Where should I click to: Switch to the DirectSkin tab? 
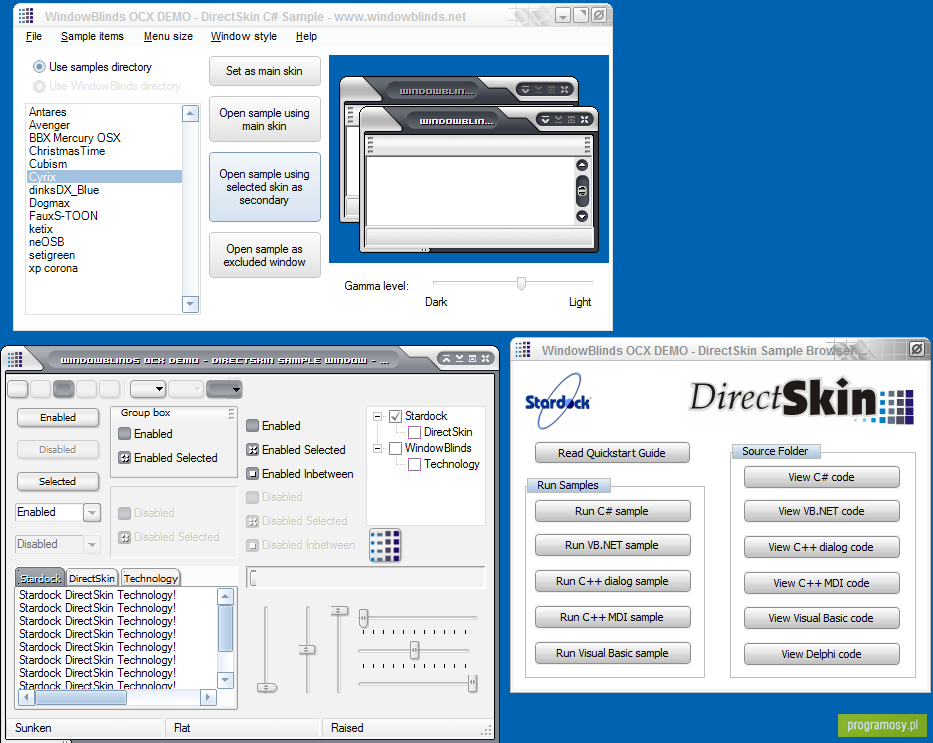[92, 578]
